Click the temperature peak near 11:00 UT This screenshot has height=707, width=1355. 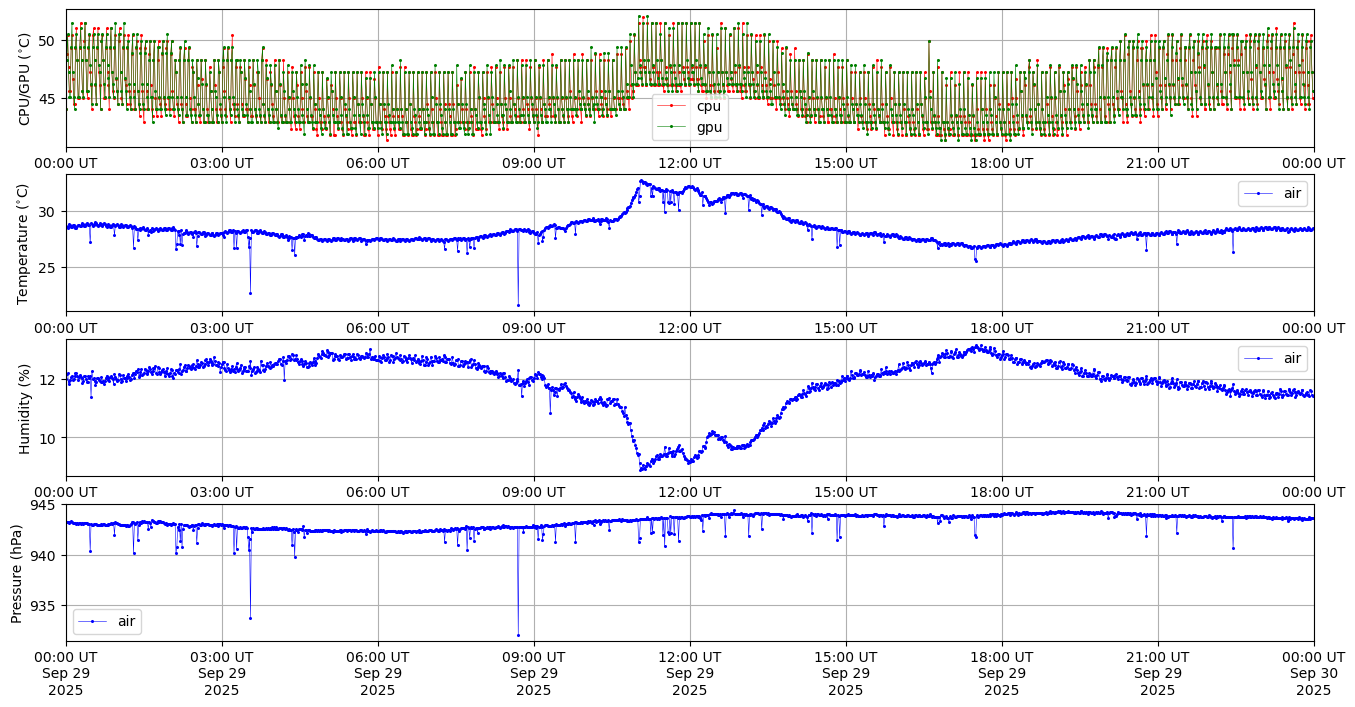pos(641,181)
